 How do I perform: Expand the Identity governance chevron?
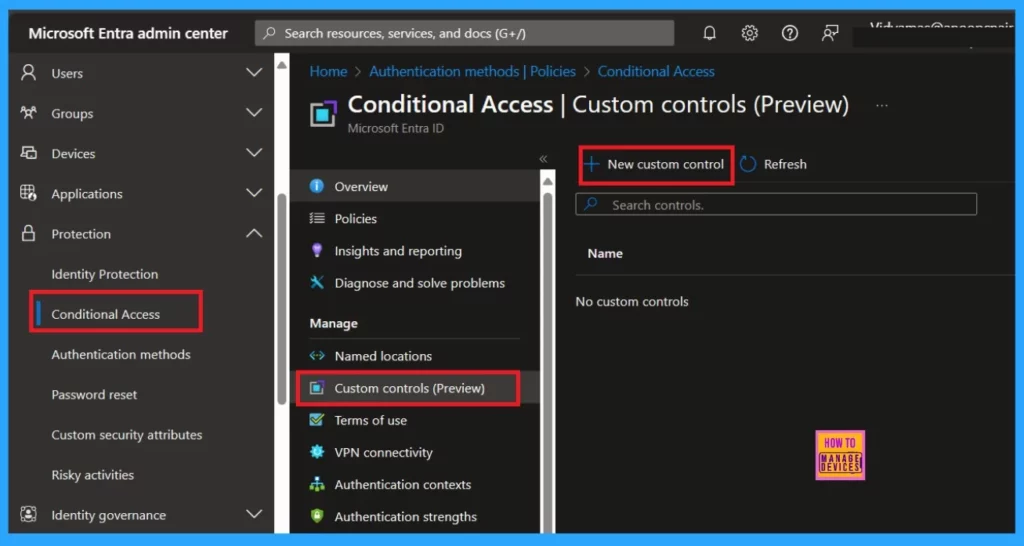coord(254,515)
